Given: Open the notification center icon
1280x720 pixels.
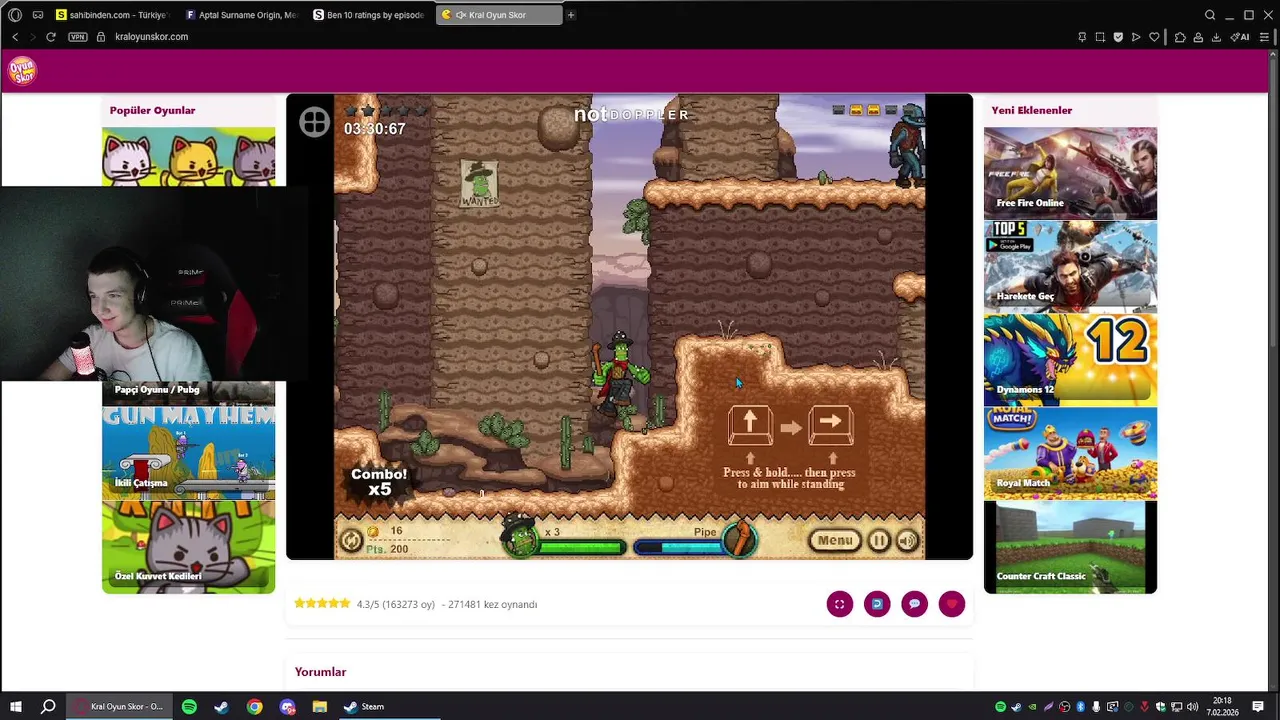Looking at the screenshot, I should (x=1258, y=707).
